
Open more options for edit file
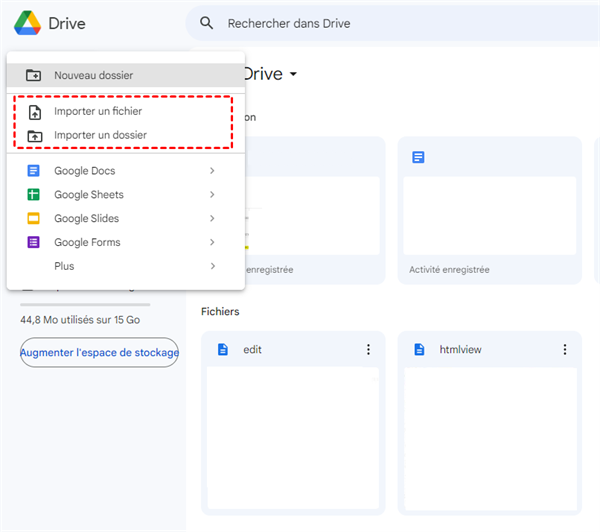pos(368,350)
